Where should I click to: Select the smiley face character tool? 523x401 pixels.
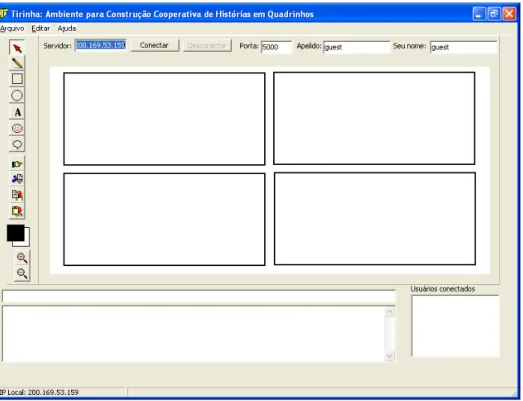click(17, 128)
